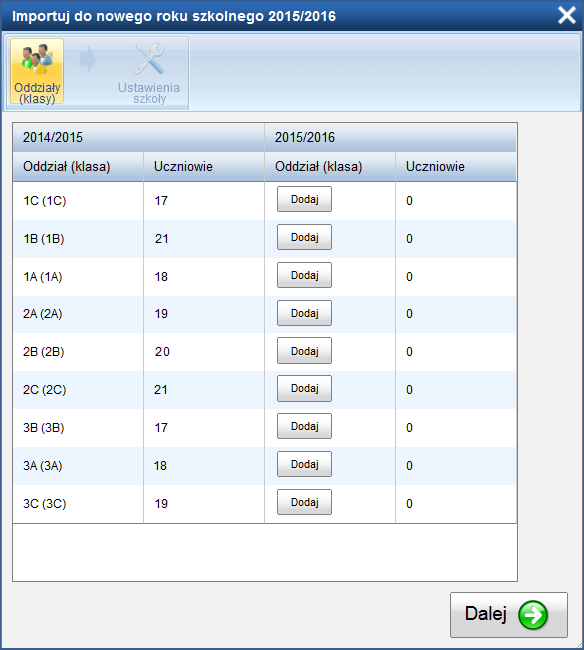
Task: Click the green arrow on Dalej
Action: point(533,615)
